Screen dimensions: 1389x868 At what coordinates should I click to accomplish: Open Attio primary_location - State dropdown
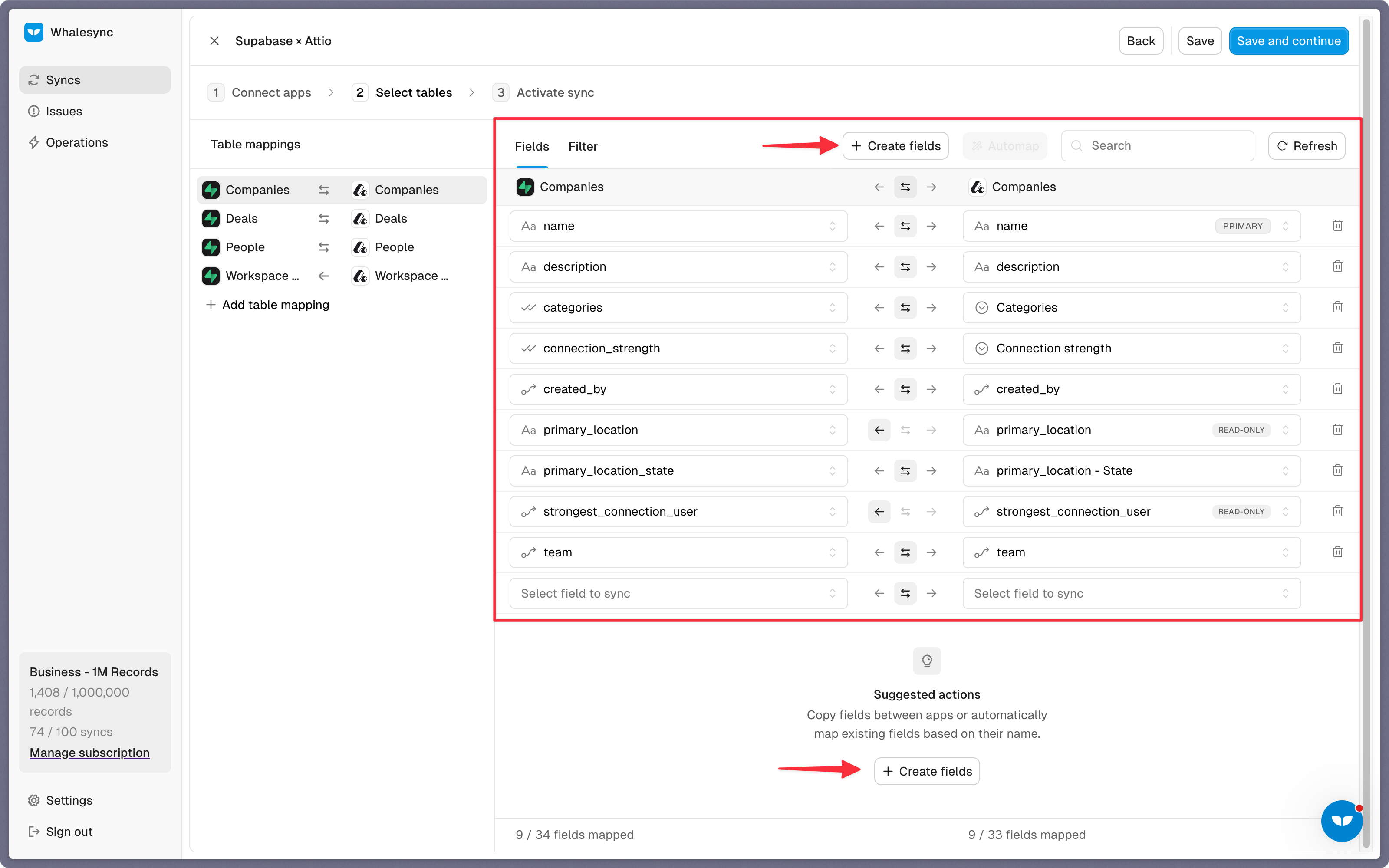click(x=1131, y=471)
